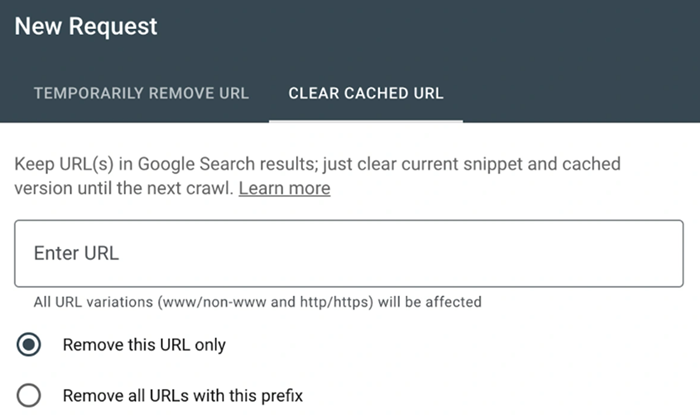
Task: Click the 'Keep URL(s) in Google Search' description
Action: pos(317,164)
